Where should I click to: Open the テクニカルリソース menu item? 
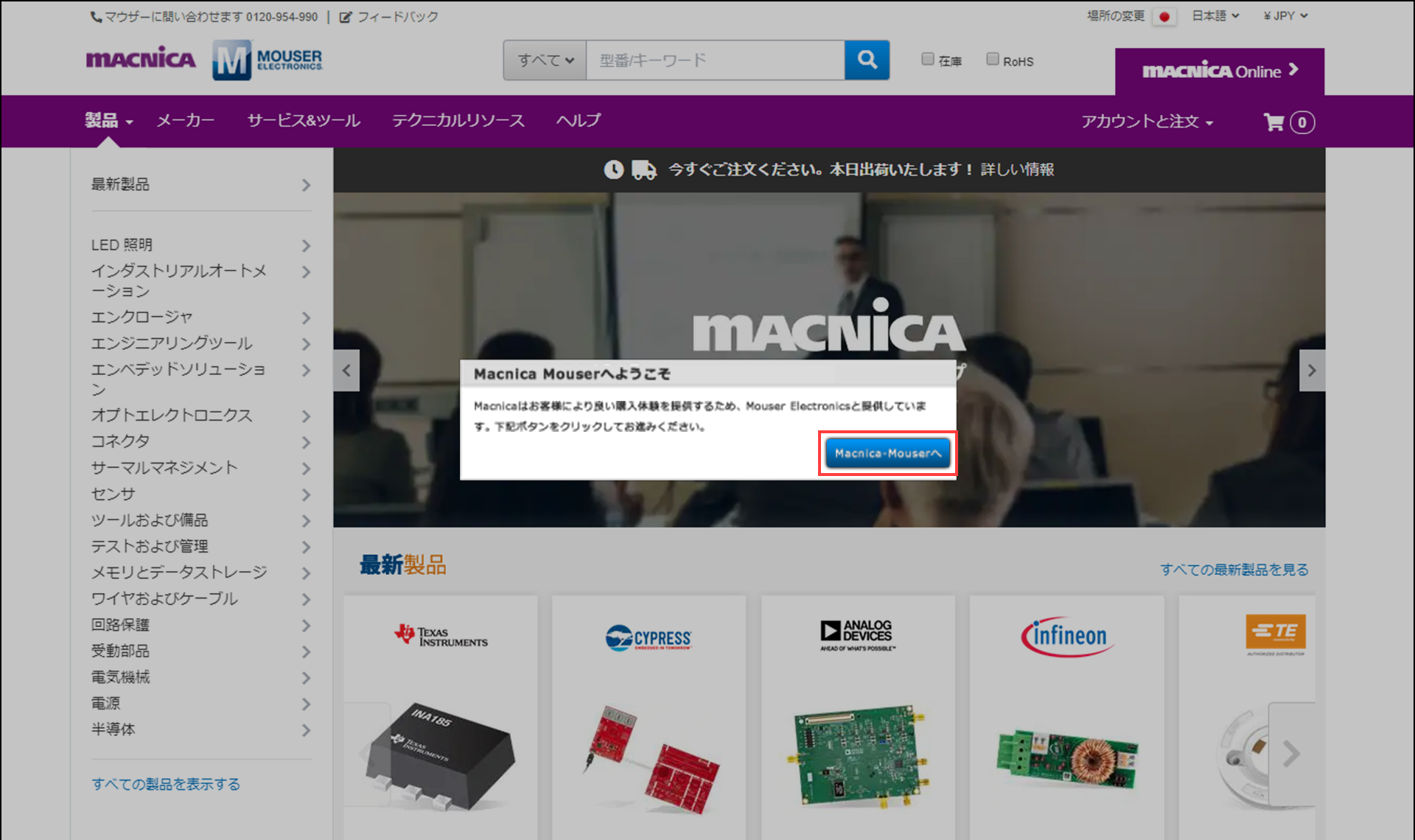[x=458, y=121]
